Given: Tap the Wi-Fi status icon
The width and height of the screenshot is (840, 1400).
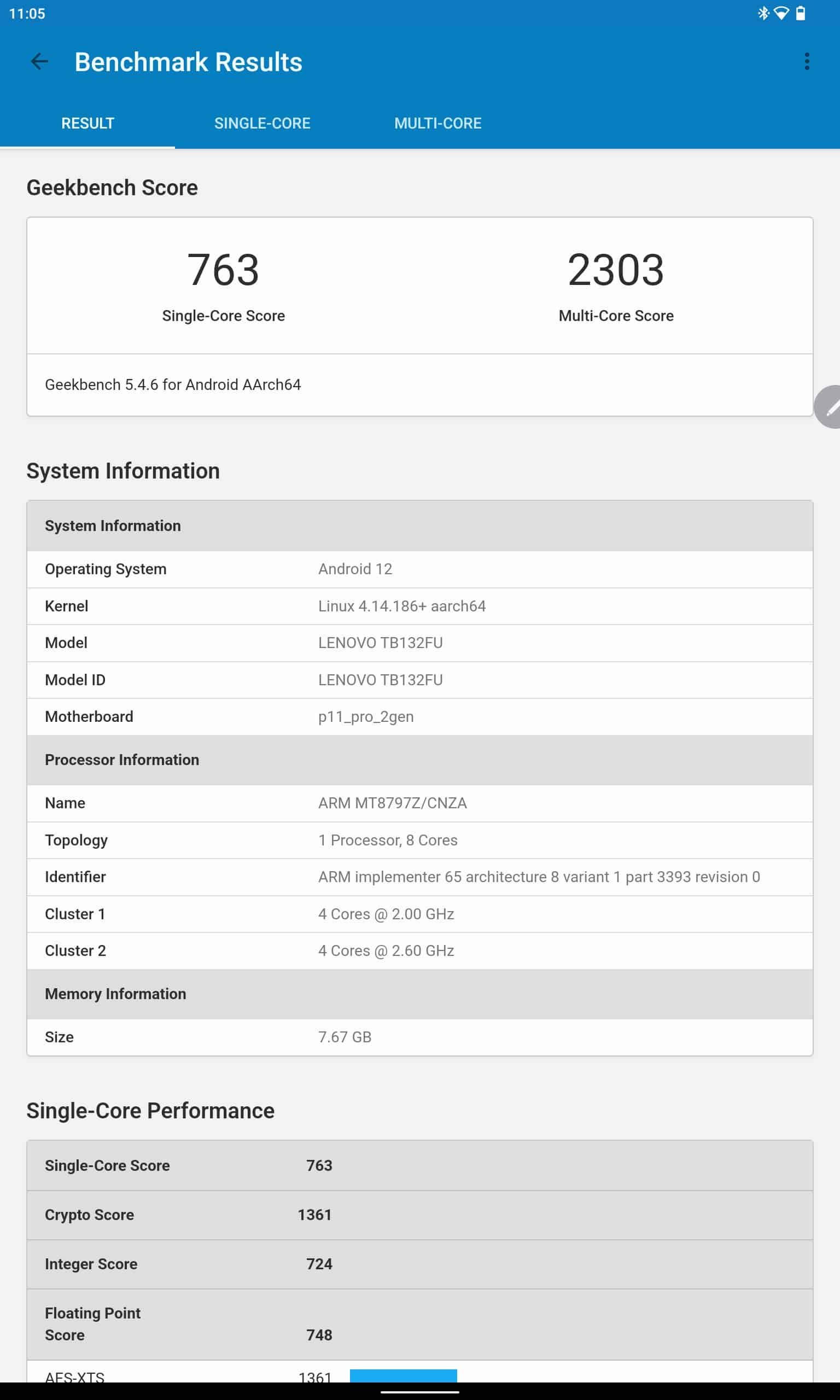Looking at the screenshot, I should tap(781, 13).
